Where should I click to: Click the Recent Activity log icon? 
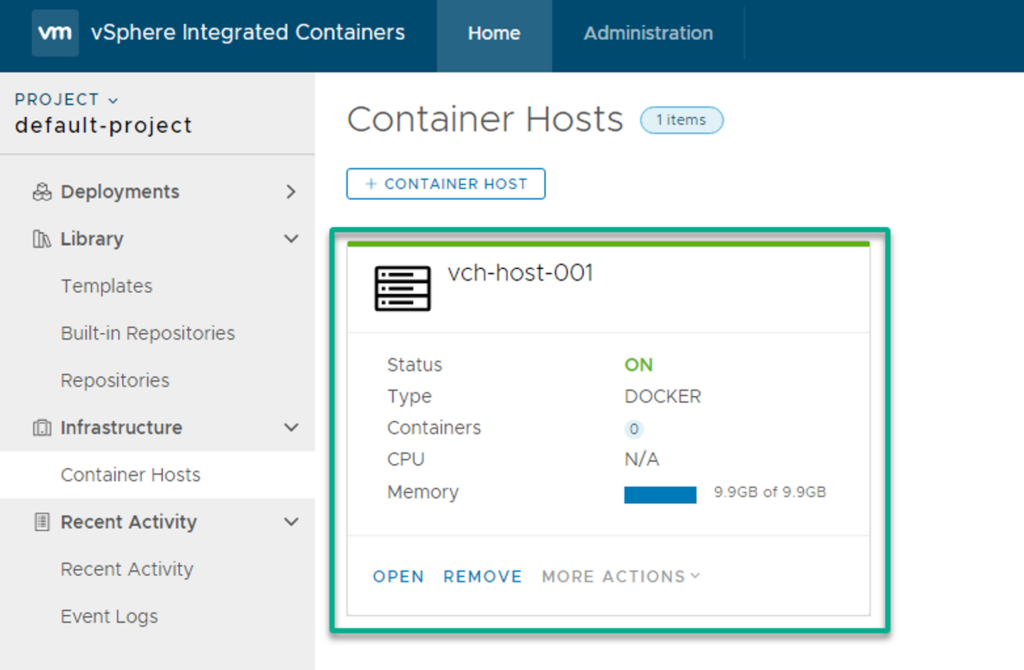42,522
